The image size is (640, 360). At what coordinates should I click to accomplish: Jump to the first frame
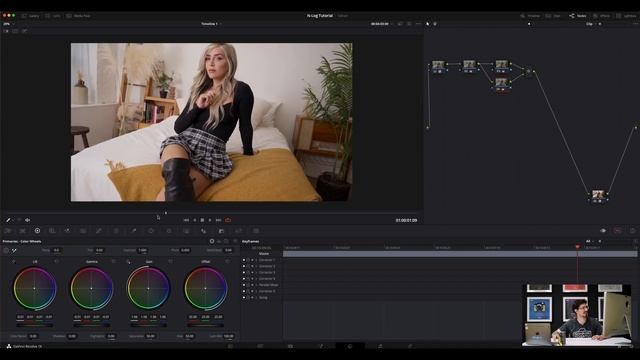click(x=186, y=220)
